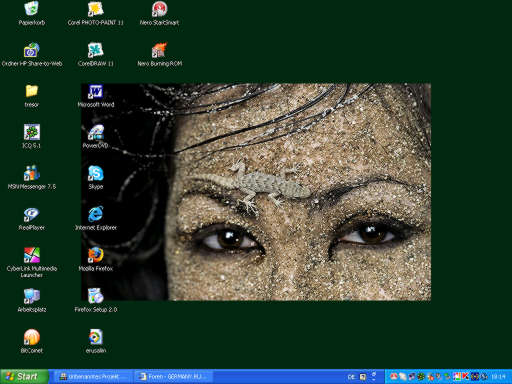Open the RealPlayer shortcut
The width and height of the screenshot is (512, 384).
32,214
